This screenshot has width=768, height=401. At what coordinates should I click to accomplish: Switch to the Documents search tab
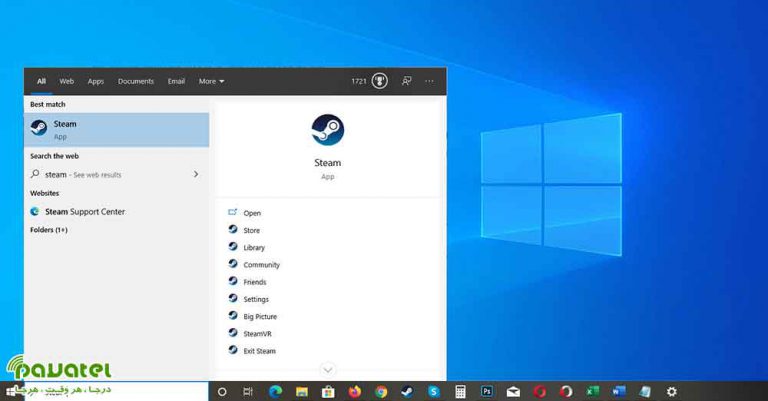click(136, 81)
